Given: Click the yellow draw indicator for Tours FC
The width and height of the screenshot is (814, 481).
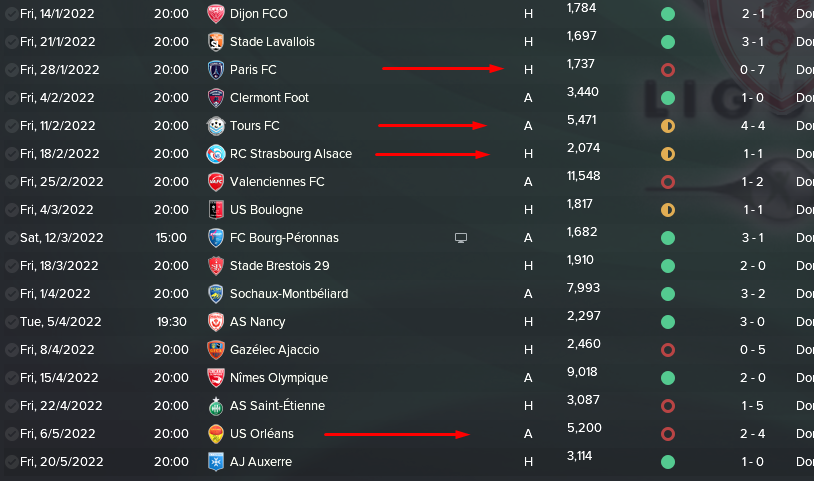Looking at the screenshot, I should coord(668,126).
